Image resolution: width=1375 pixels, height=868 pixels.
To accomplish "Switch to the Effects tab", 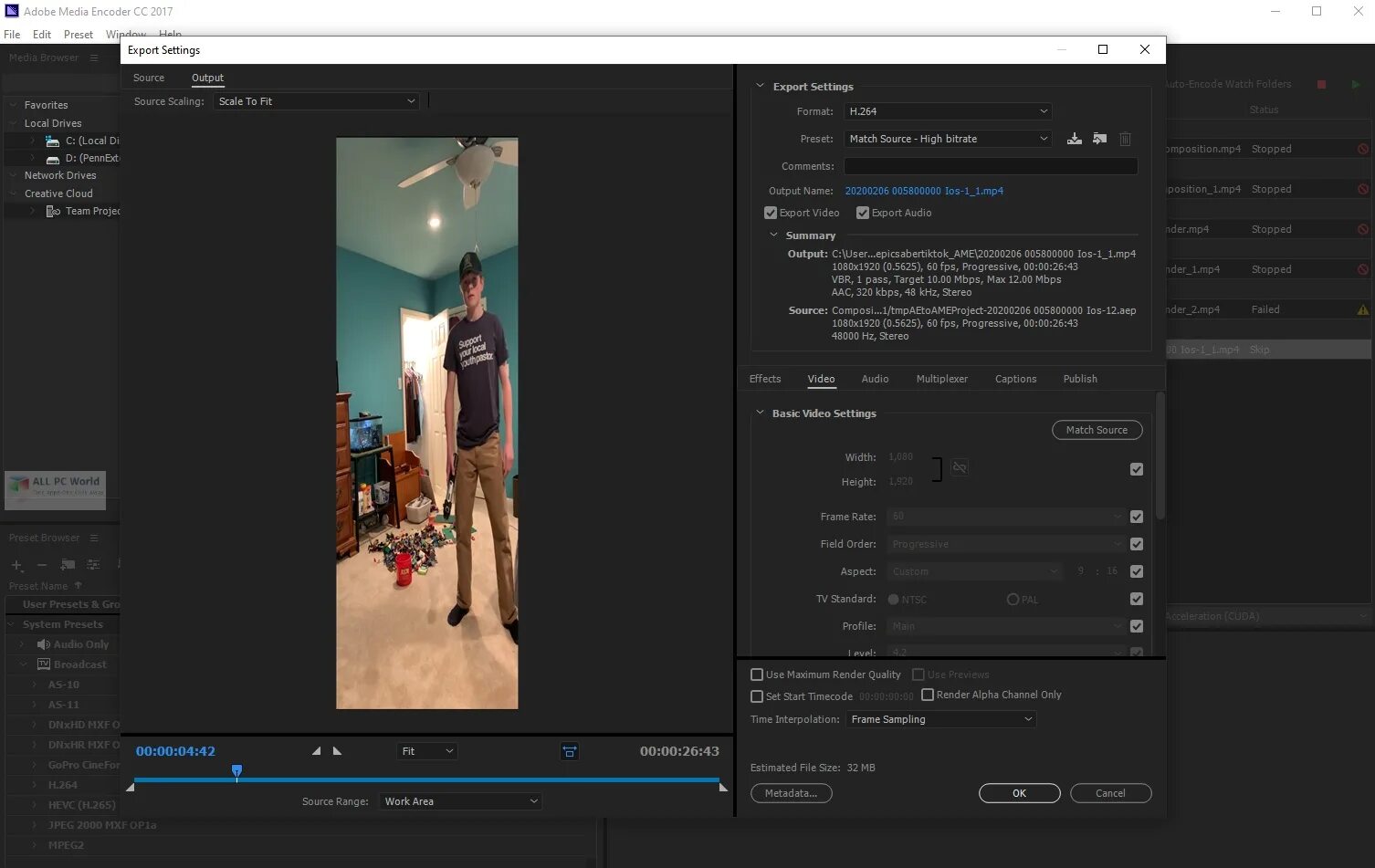I will point(765,379).
